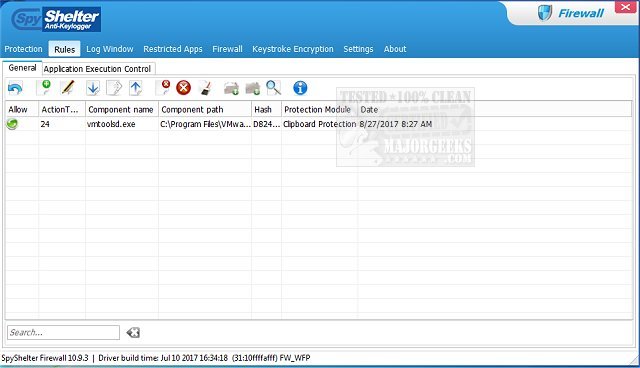Click the blue undo/refresh arrow icon
Screen dimensions: 640x368
15,88
